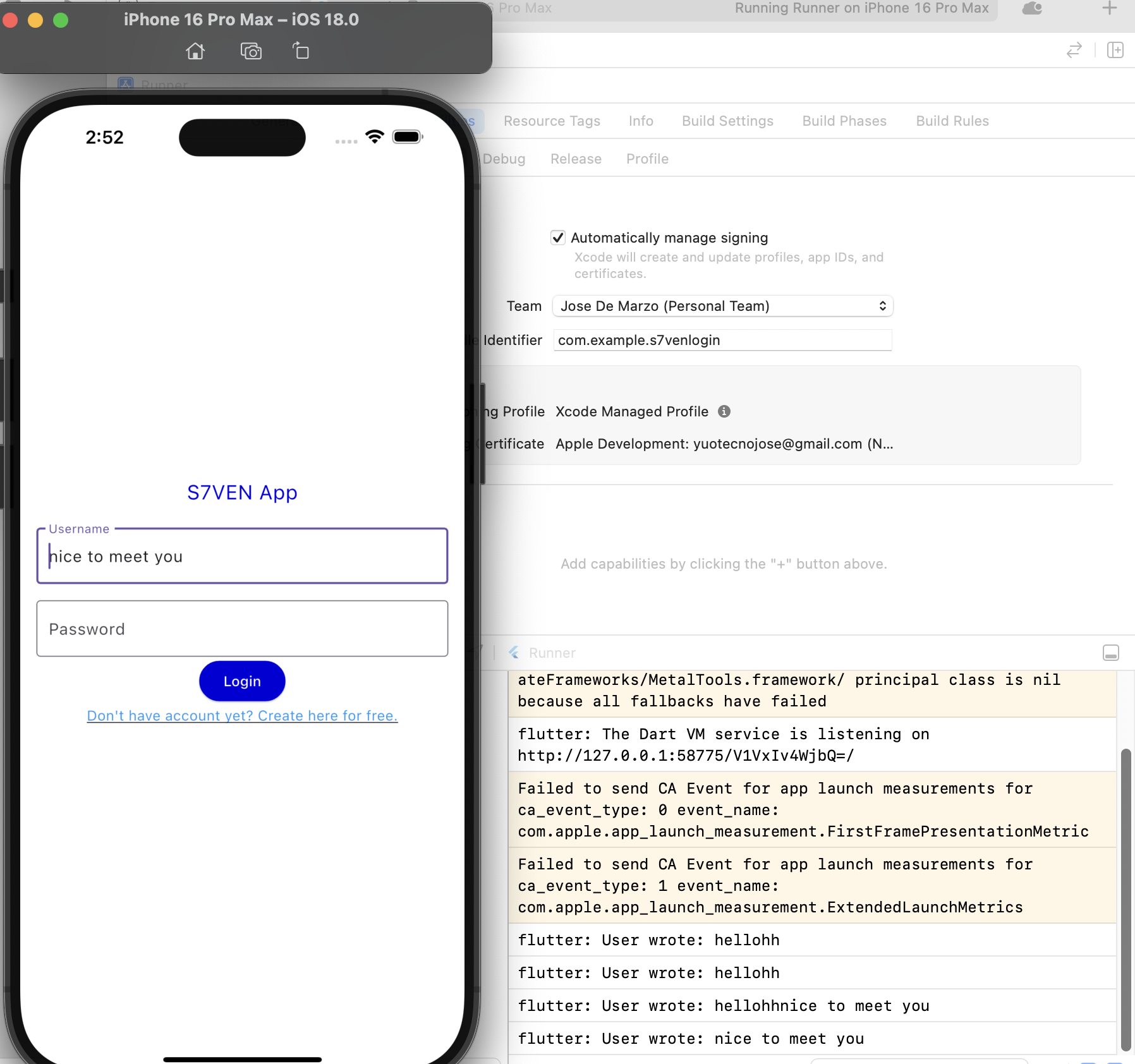Screen dimensions: 1135x1064
Task: Open the Build Phases tab
Action: (844, 121)
